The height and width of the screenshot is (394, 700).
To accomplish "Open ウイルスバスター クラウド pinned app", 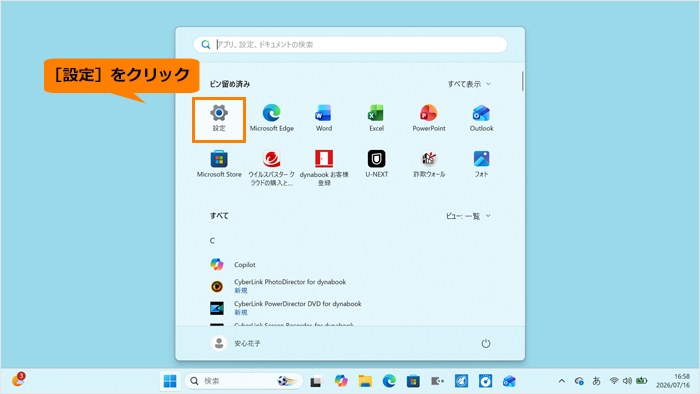I will click(x=271, y=168).
